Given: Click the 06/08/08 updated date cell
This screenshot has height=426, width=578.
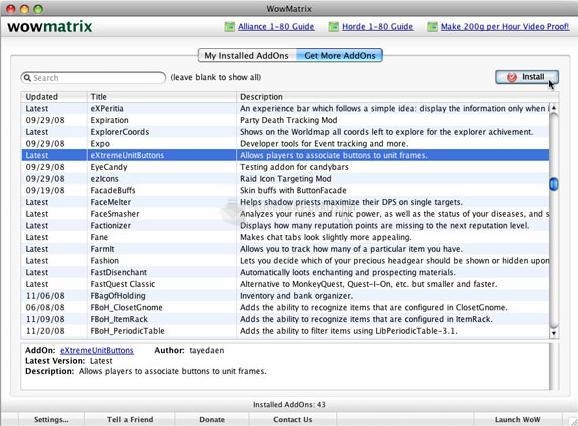Looking at the screenshot, I should [x=45, y=307].
